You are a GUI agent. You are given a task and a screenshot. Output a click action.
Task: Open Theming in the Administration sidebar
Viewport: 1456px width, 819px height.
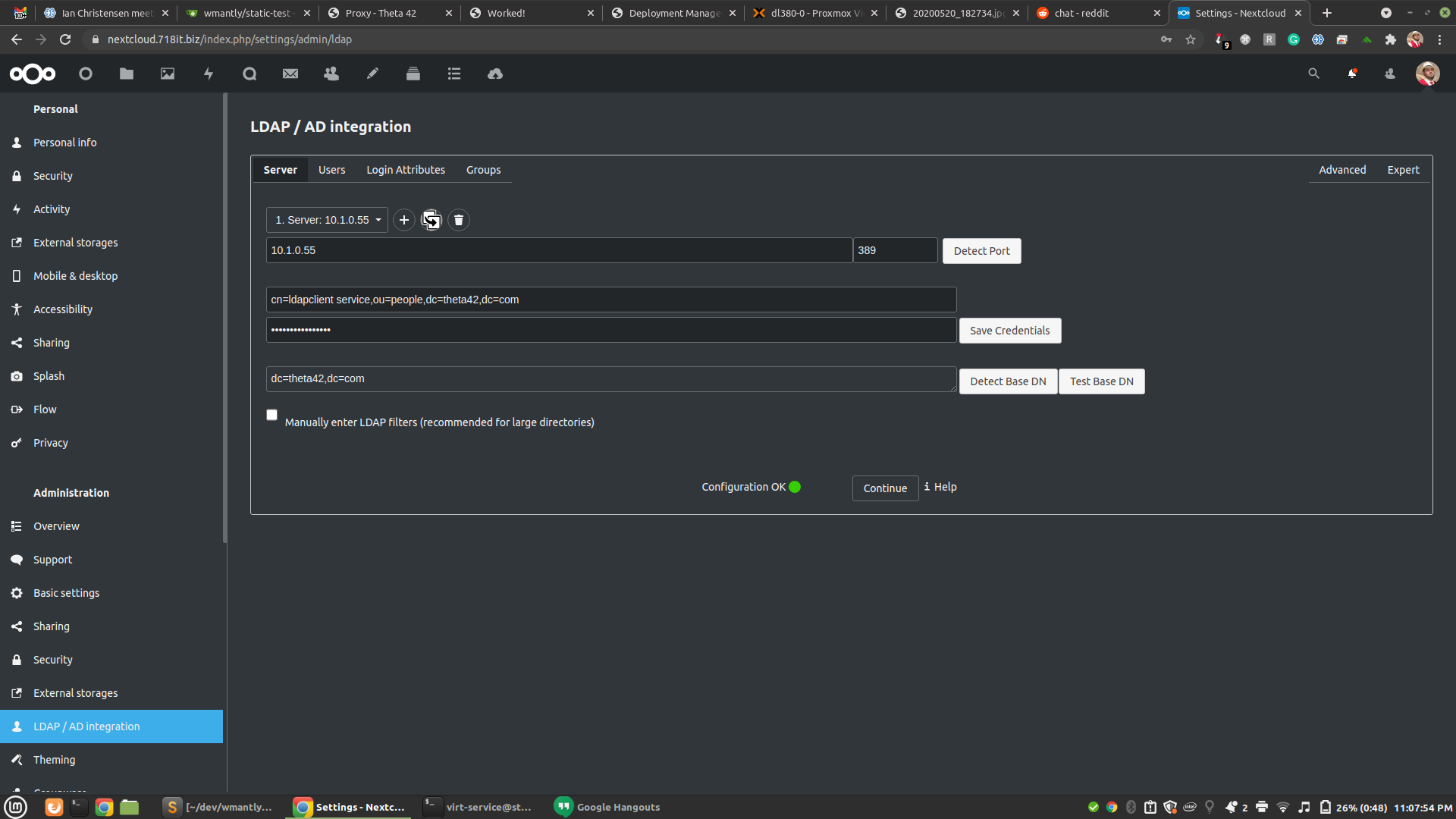(x=55, y=760)
